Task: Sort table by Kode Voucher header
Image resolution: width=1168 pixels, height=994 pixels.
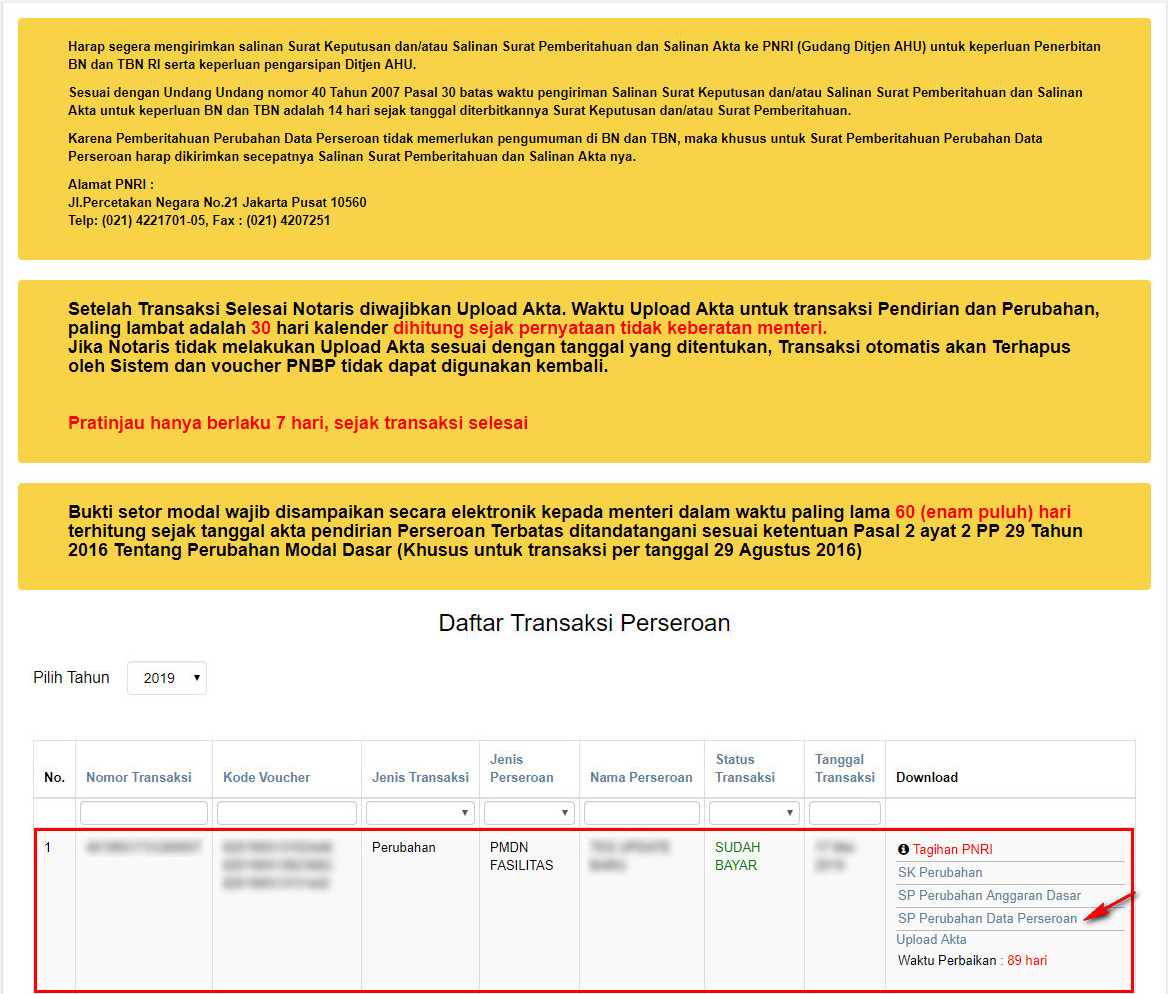Action: [266, 777]
